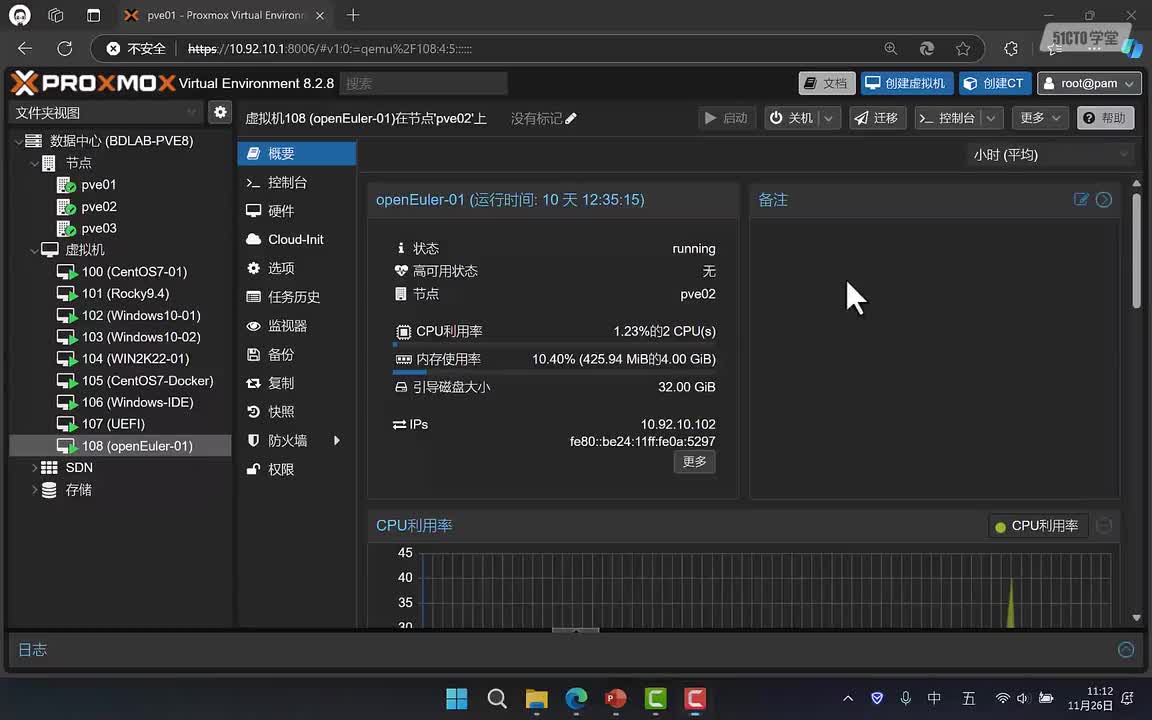Open new browser tab plus icon
This screenshot has height=720, width=1152.
click(353, 15)
